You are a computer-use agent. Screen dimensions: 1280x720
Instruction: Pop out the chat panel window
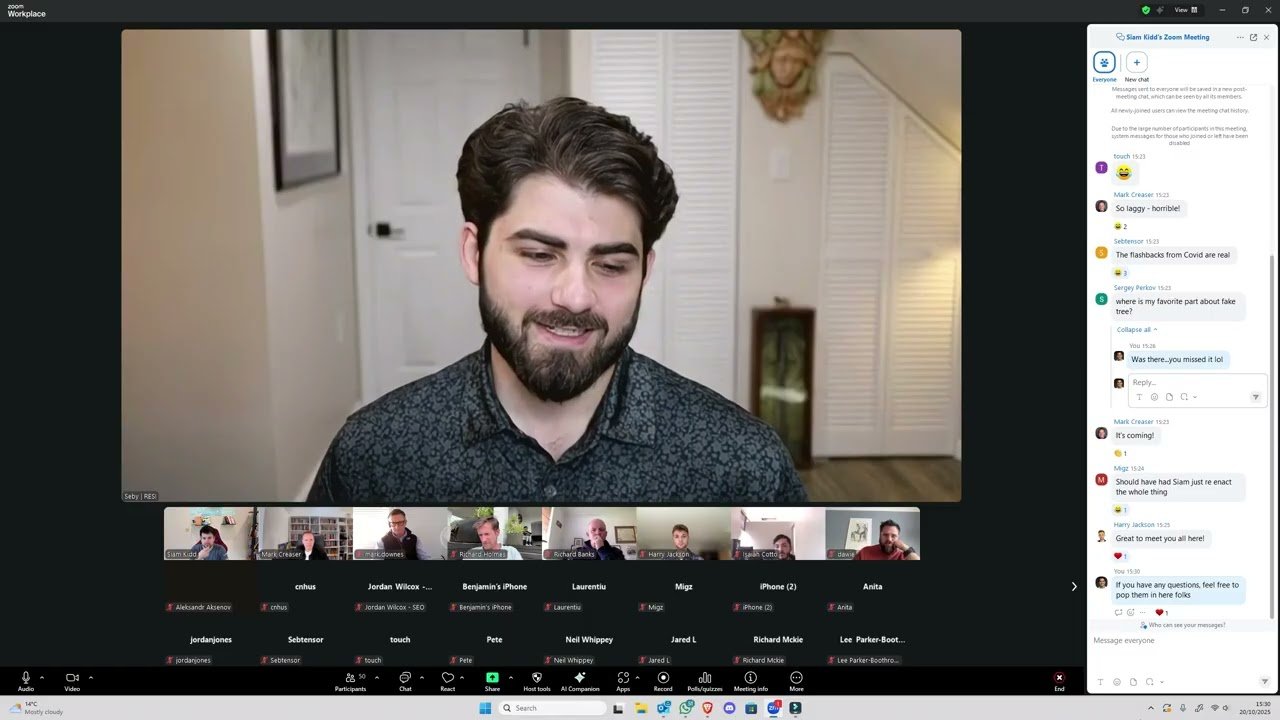(x=1253, y=37)
